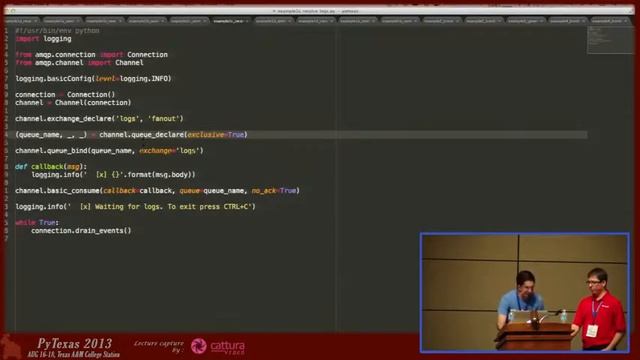Viewport: 640px width, 360px height.
Task: Place cursor on 'from amqp.connection import Connection'
Action: [91, 55]
